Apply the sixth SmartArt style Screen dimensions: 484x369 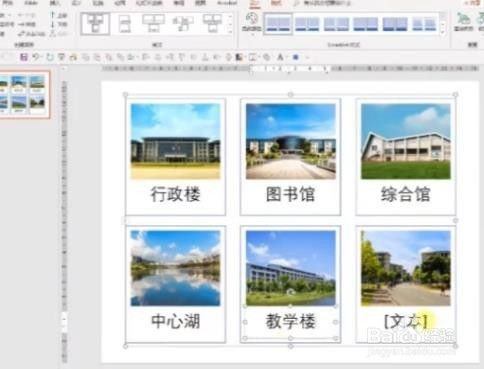point(424,24)
